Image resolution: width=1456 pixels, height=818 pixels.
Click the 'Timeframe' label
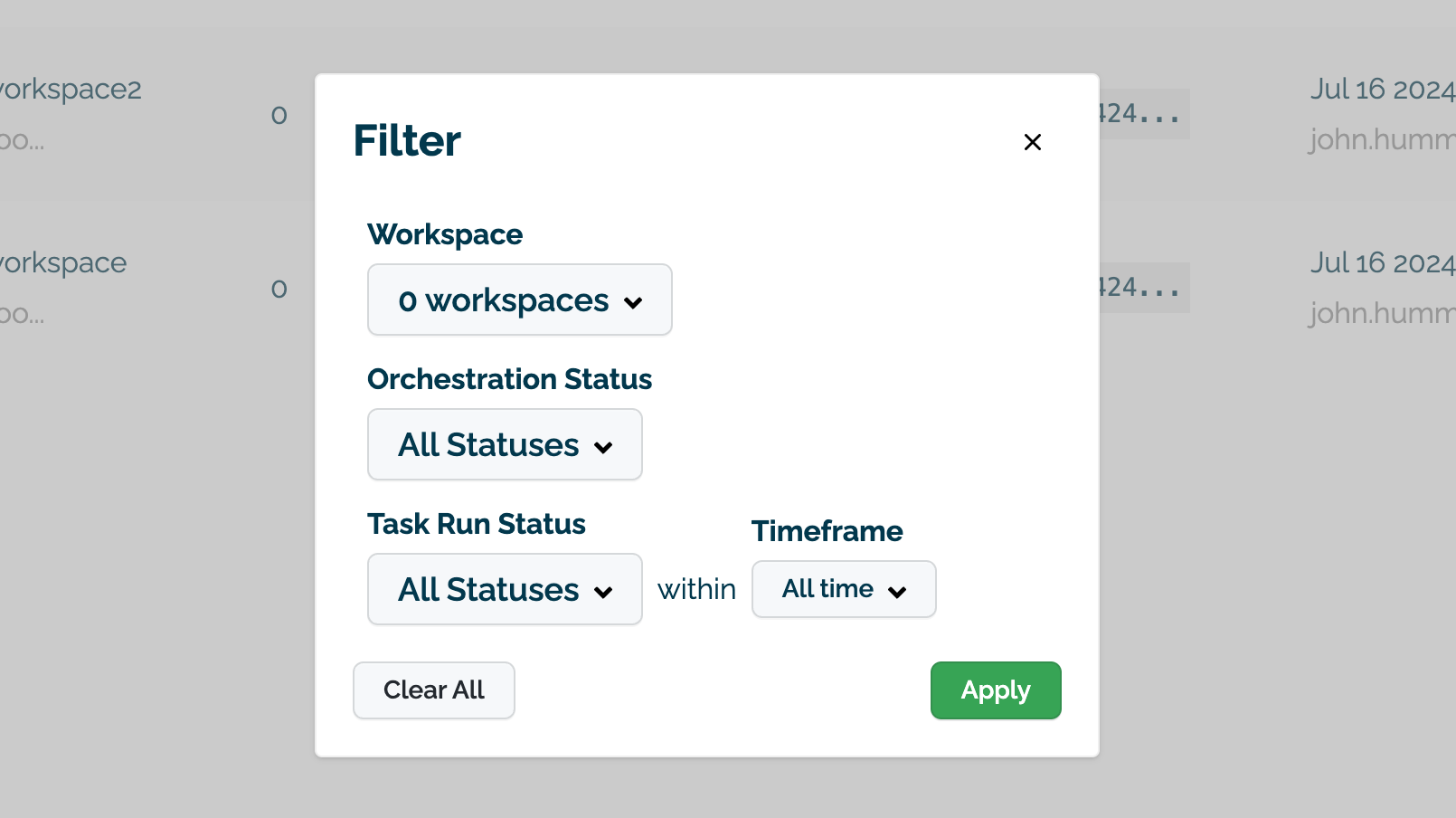[x=827, y=531]
